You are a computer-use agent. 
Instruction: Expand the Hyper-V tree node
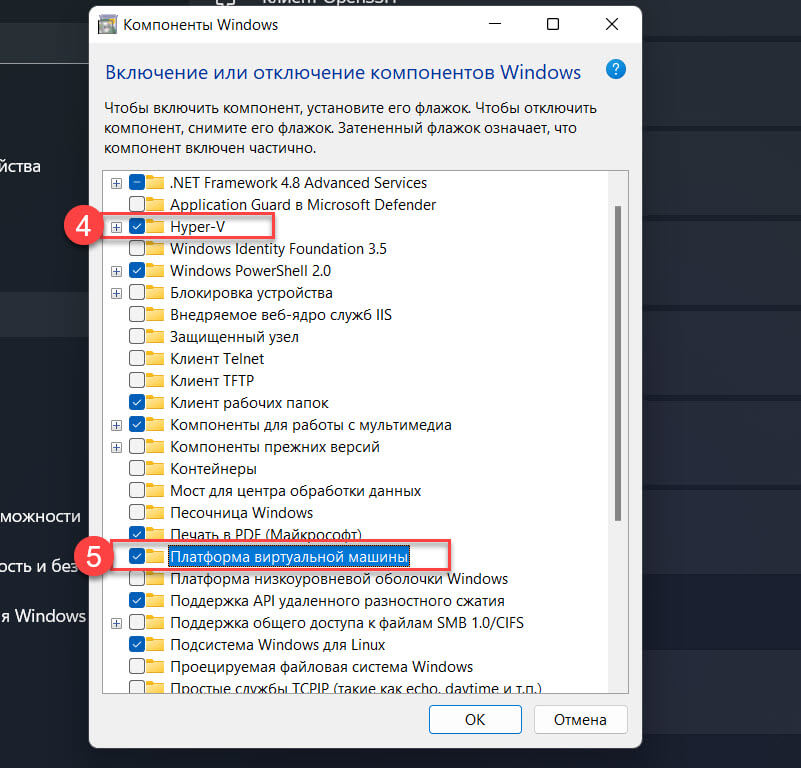pos(116,227)
